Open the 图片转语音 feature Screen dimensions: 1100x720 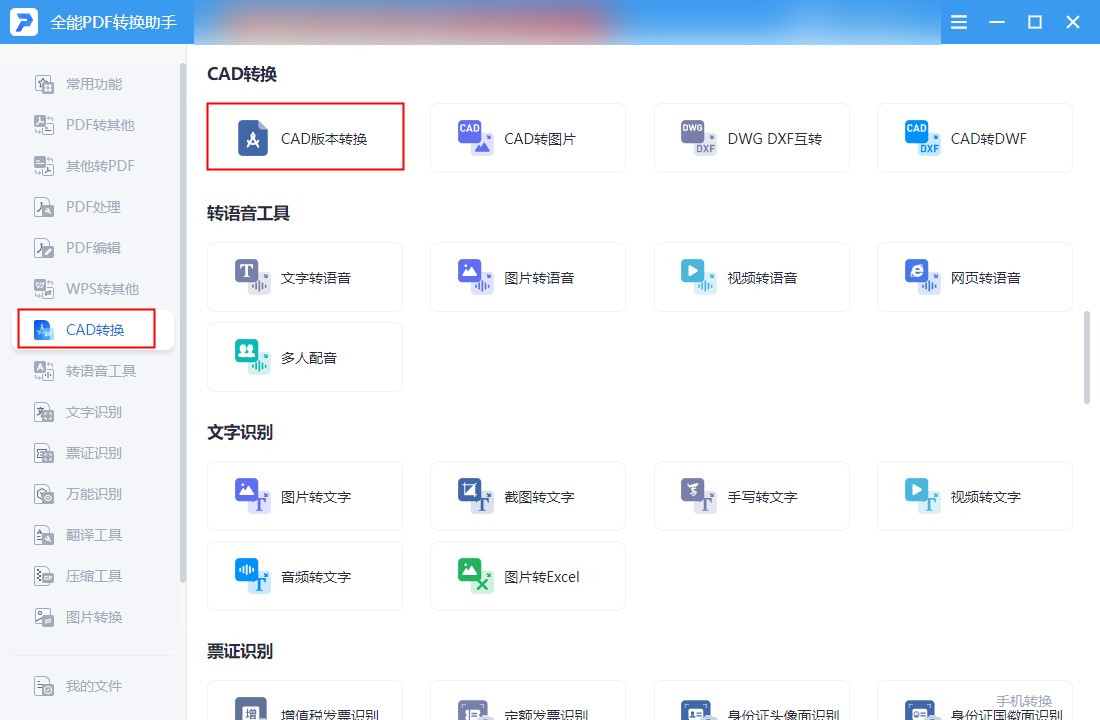point(527,277)
